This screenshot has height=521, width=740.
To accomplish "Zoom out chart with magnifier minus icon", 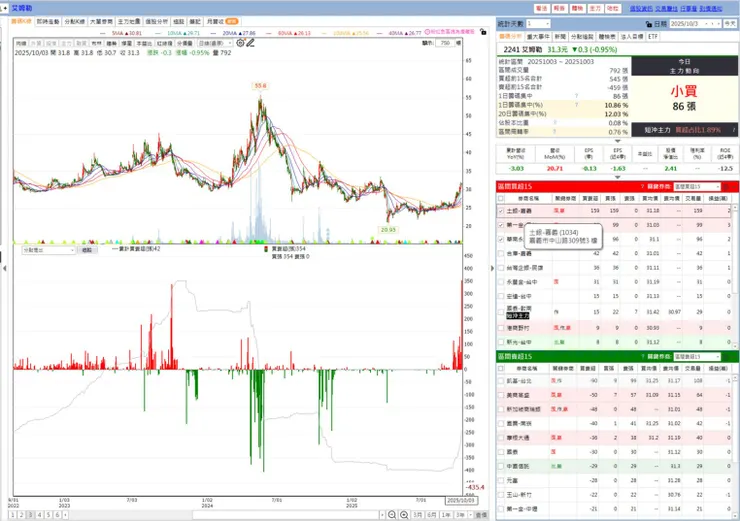I will 392,515.
